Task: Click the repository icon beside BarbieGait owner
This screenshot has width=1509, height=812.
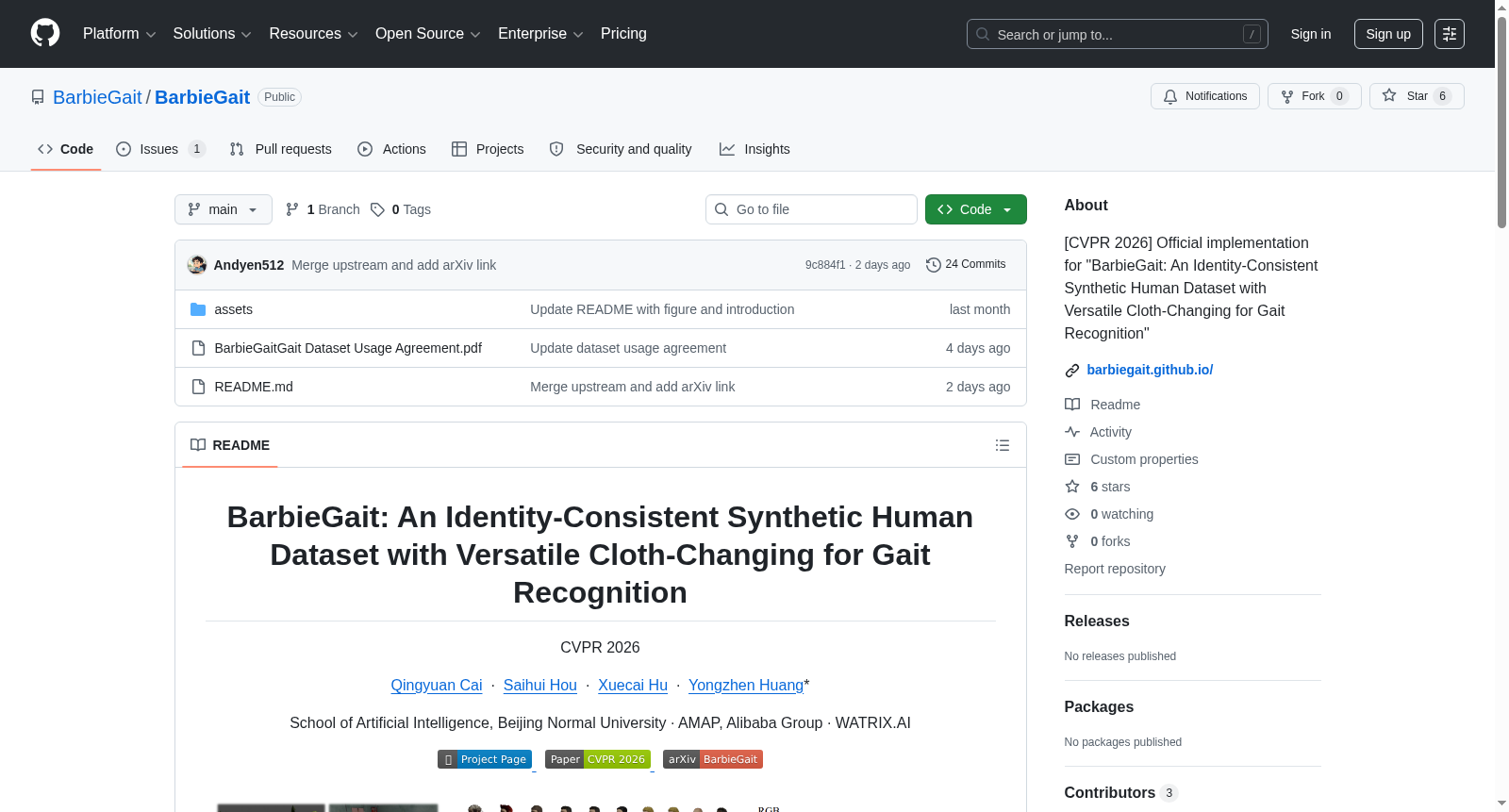Action: coord(38,97)
